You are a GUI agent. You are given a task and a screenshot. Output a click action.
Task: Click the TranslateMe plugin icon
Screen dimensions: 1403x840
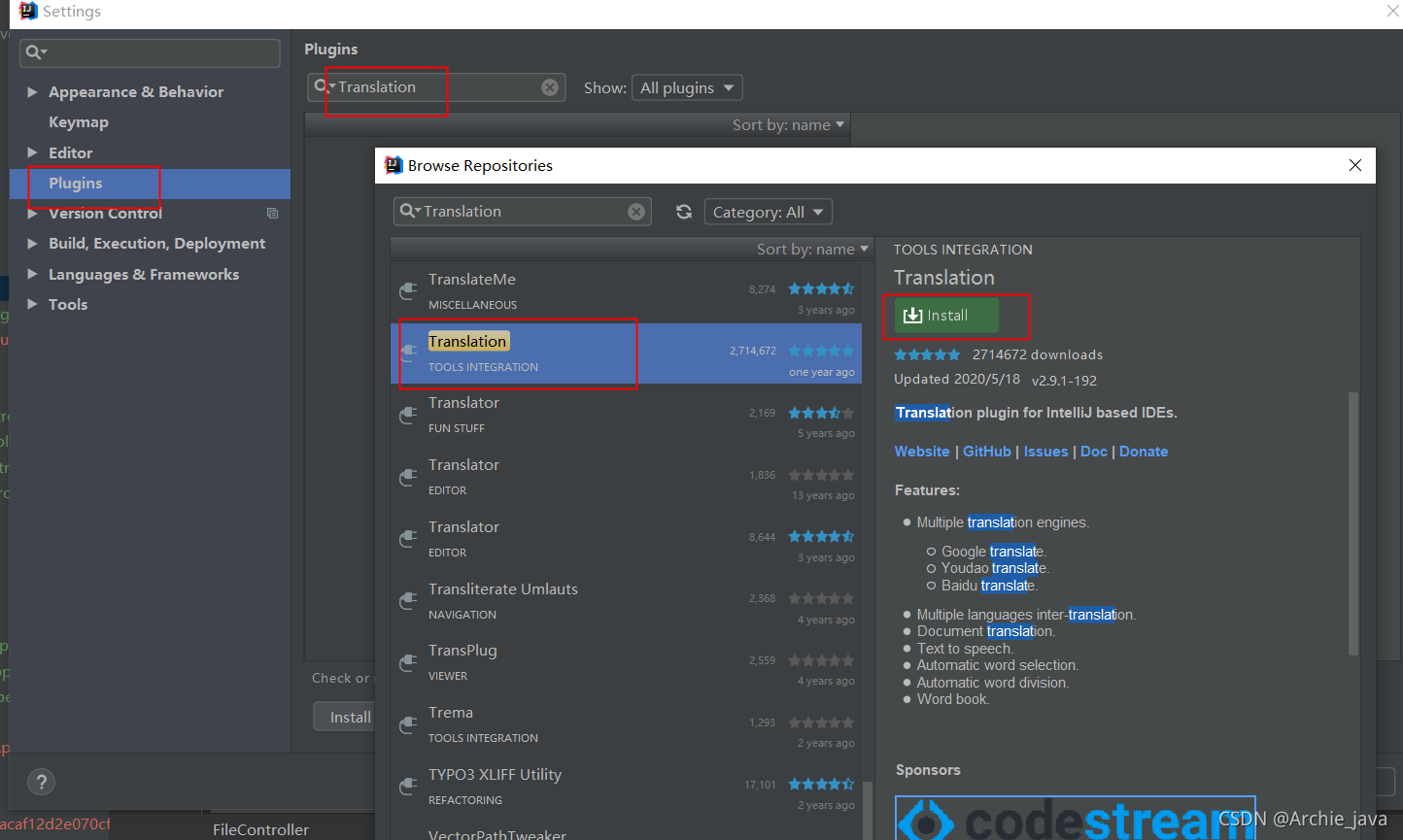point(408,292)
